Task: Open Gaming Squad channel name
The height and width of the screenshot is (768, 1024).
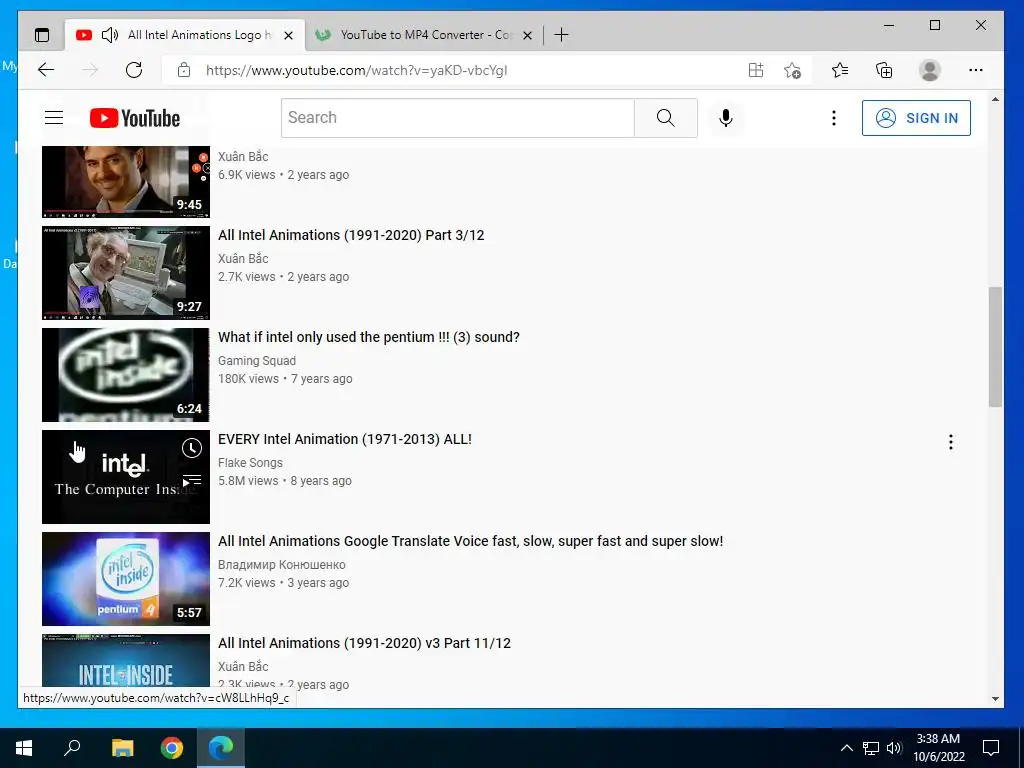Action: (x=257, y=360)
